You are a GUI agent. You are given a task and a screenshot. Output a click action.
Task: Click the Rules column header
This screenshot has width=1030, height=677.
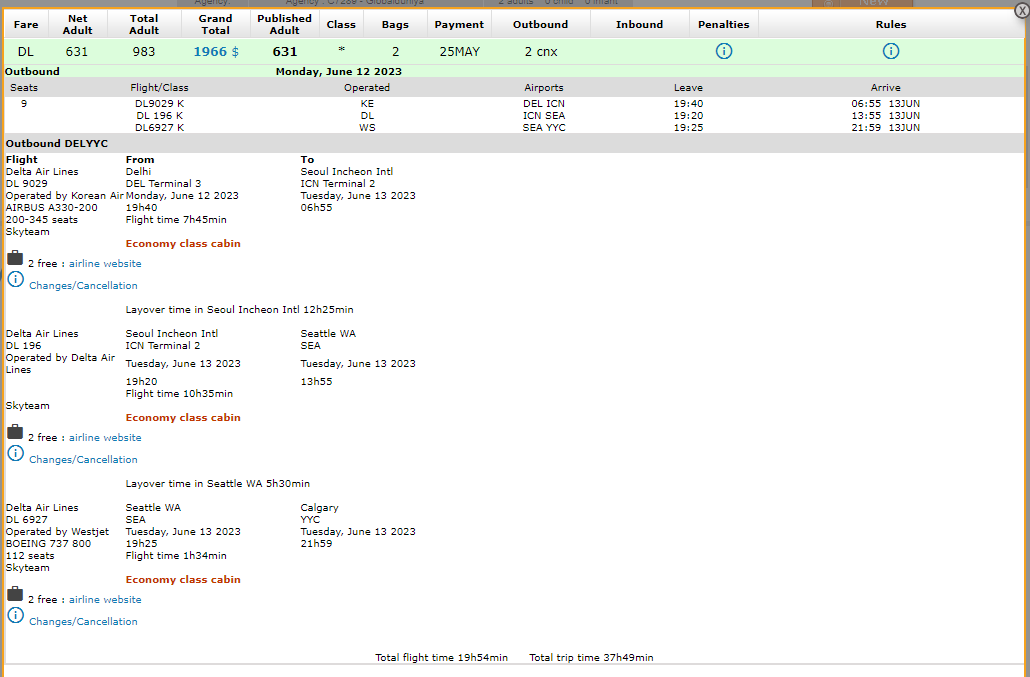pyautogui.click(x=890, y=24)
